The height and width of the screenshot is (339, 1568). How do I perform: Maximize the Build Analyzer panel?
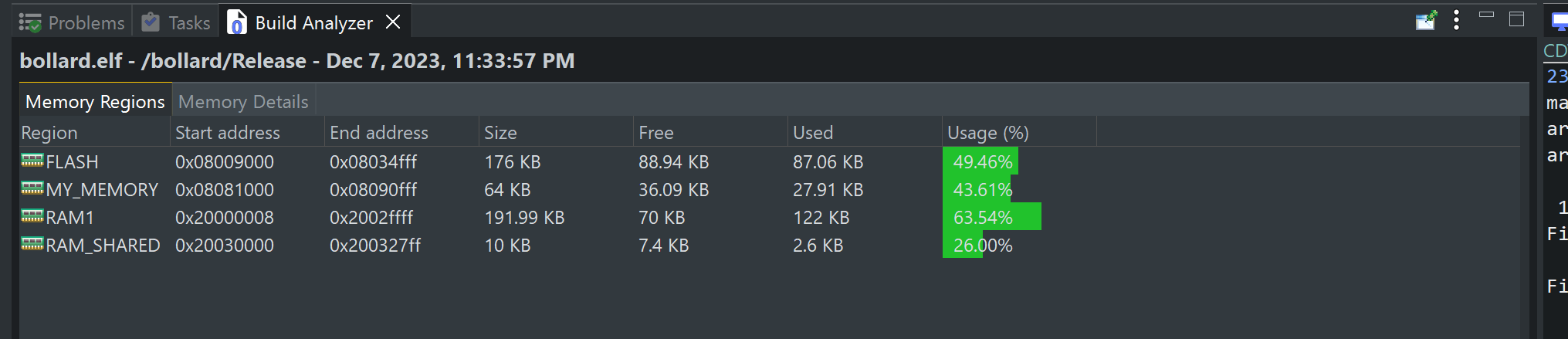click(1516, 20)
